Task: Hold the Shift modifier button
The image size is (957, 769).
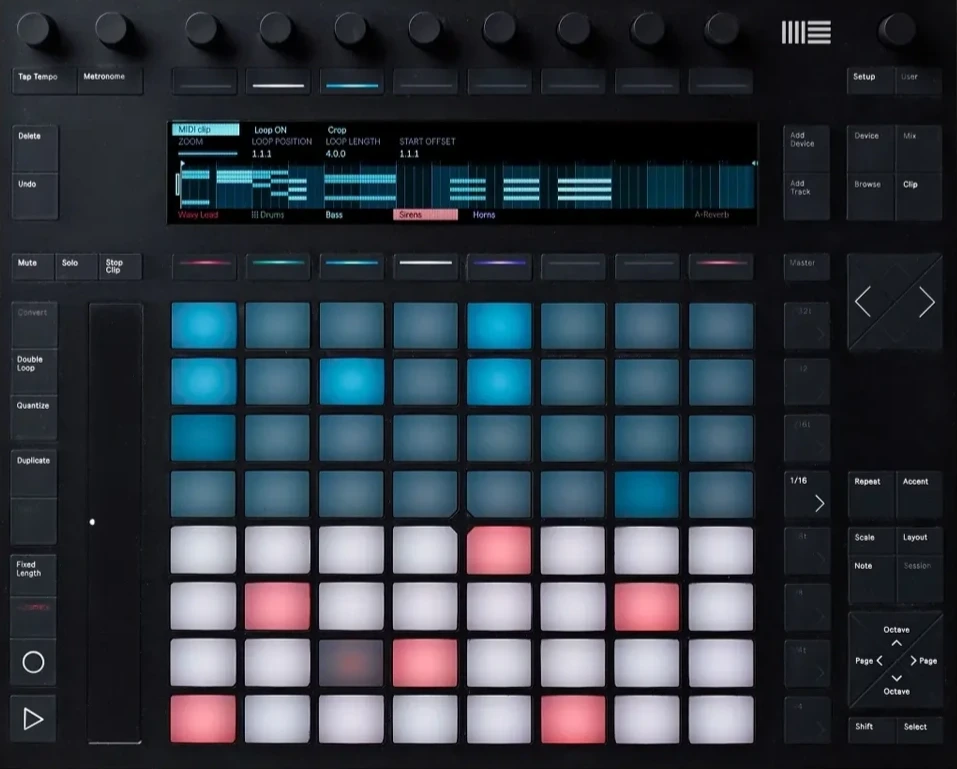Action: coord(872,730)
